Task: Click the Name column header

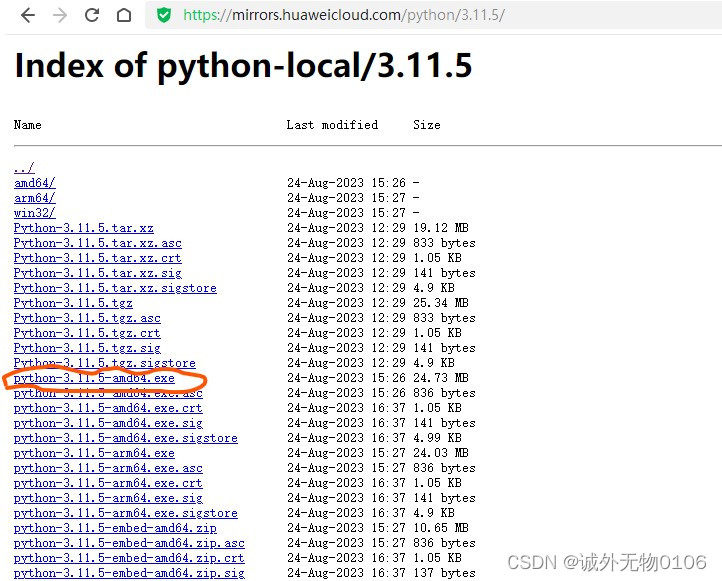Action: 28,125
